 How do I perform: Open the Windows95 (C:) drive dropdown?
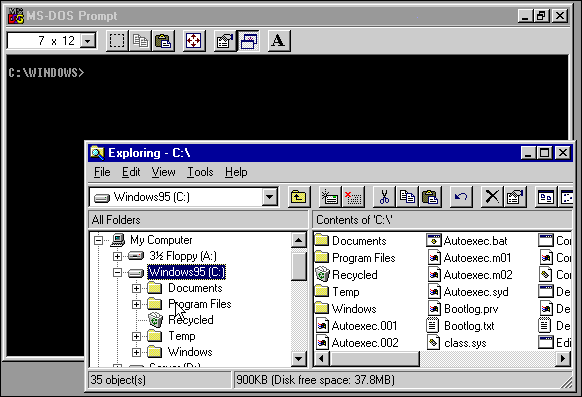coord(270,197)
